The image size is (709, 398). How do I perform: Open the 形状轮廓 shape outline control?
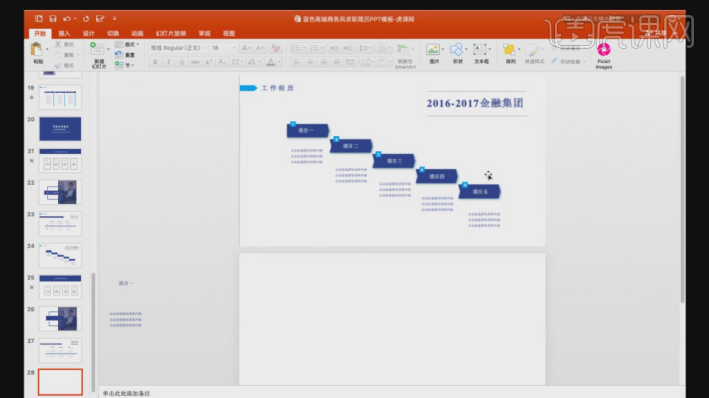pyautogui.click(x=568, y=62)
